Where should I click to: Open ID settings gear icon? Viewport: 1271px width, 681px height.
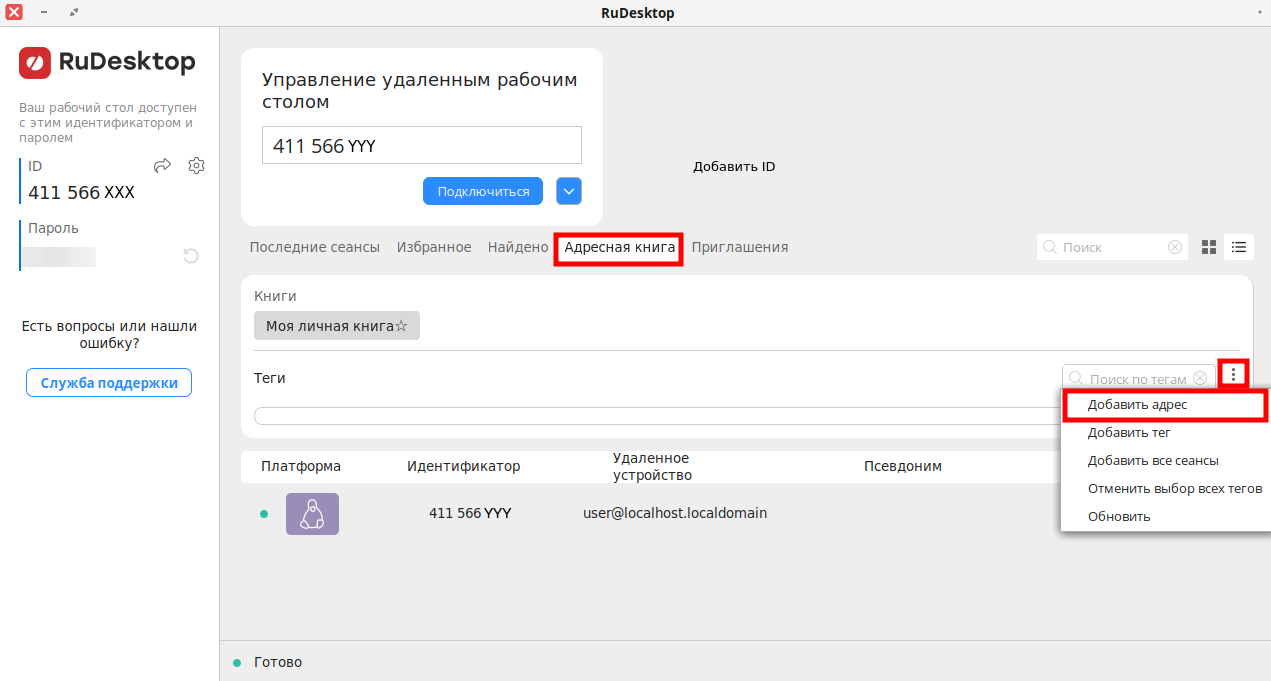(x=197, y=166)
